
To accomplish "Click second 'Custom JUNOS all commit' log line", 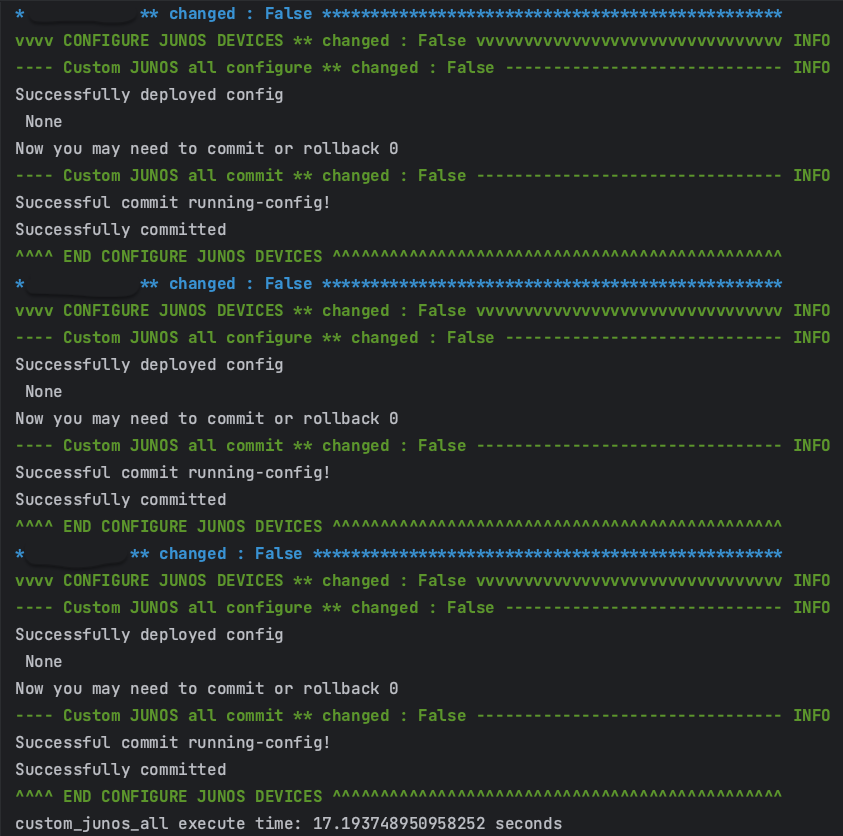I will (x=423, y=446).
